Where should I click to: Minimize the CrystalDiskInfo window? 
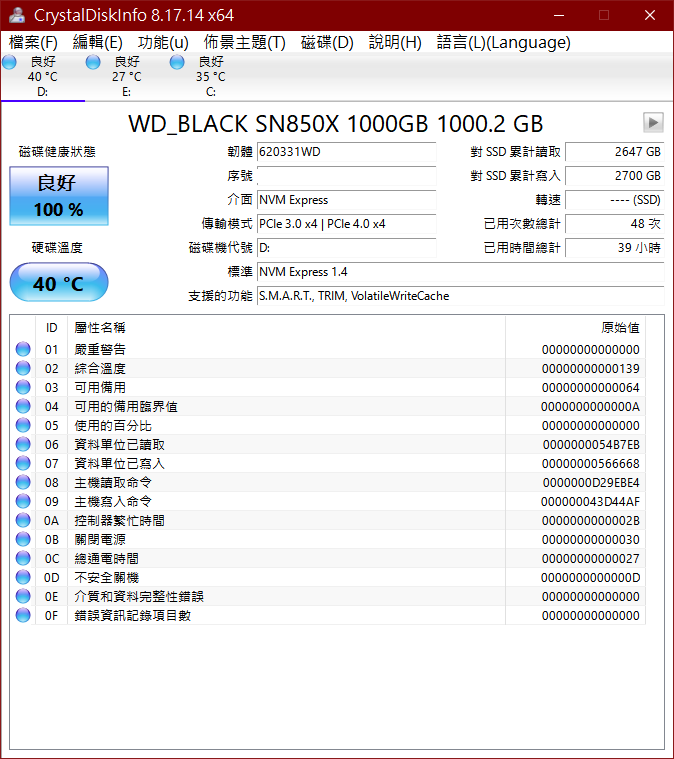coord(559,15)
